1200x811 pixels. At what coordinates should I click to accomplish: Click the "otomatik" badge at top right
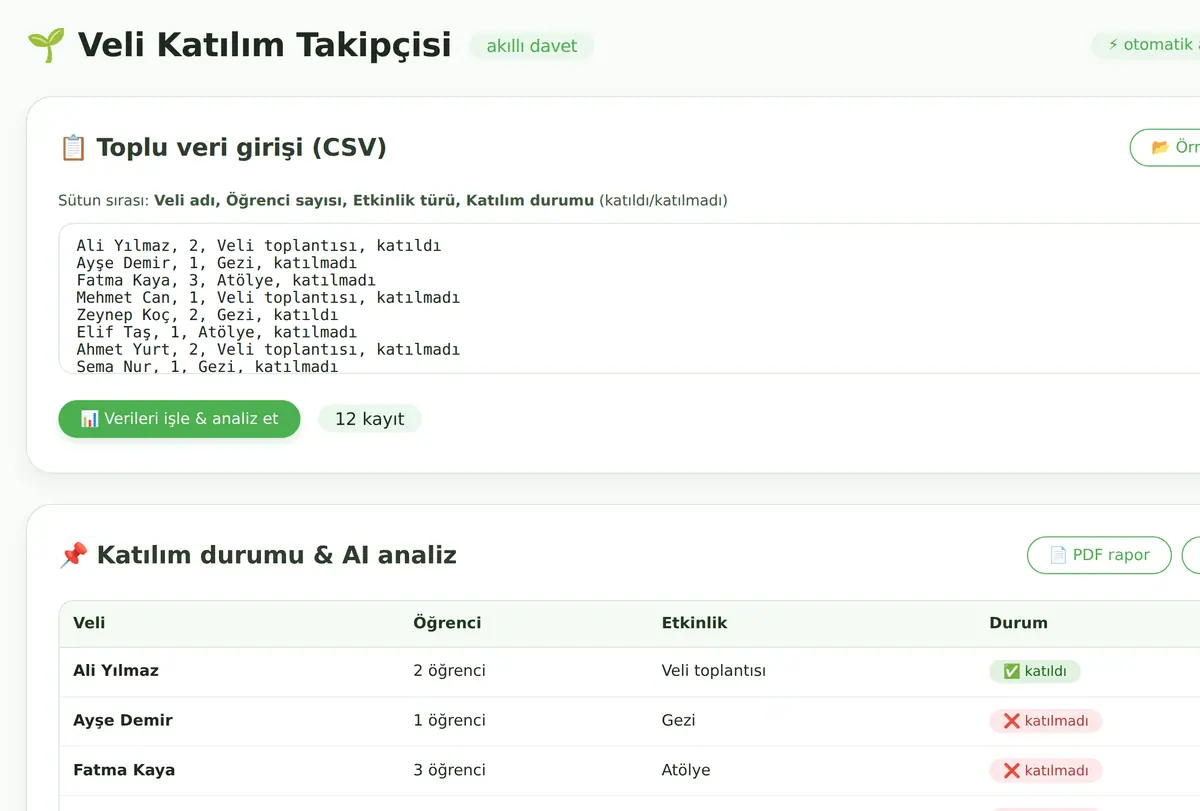1146,45
